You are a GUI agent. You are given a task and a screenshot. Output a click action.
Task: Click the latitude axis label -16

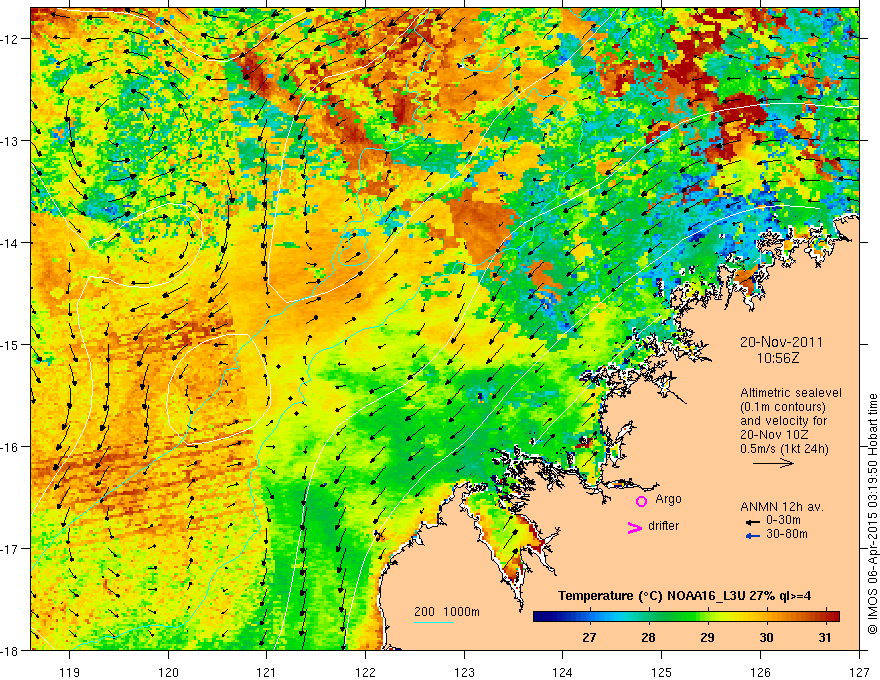10,447
